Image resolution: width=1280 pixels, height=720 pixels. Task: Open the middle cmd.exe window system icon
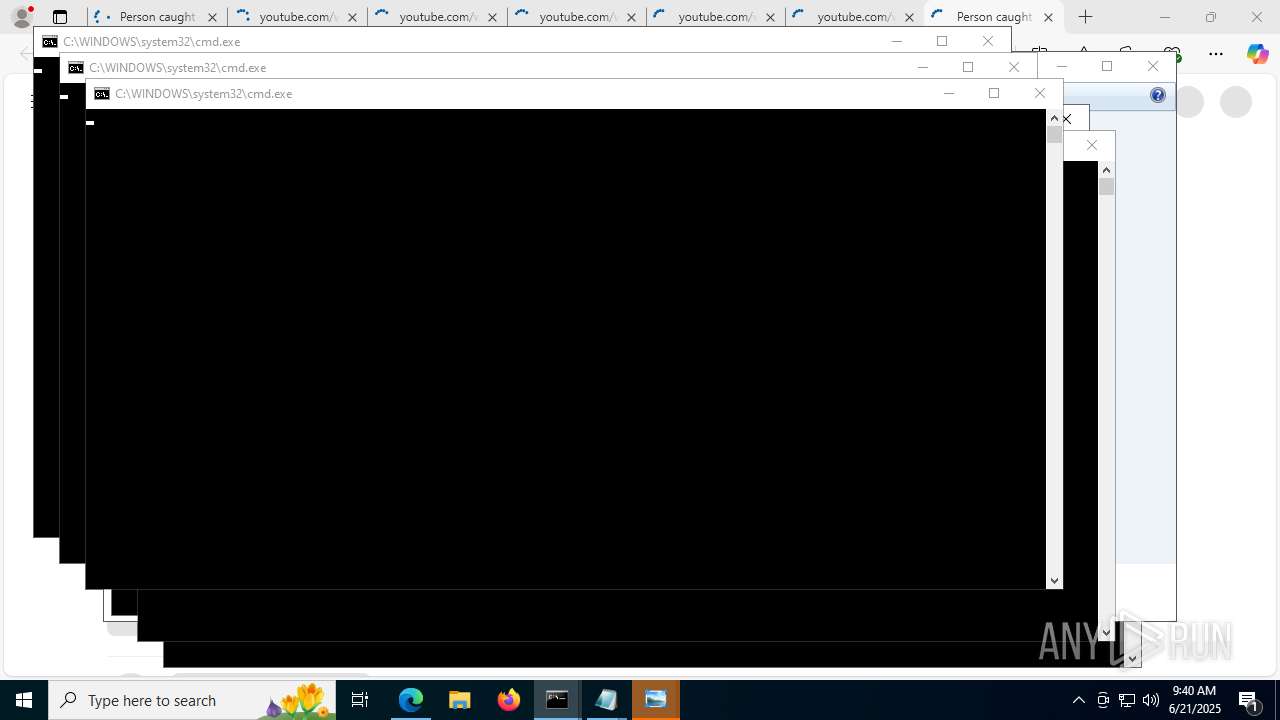tap(76, 67)
